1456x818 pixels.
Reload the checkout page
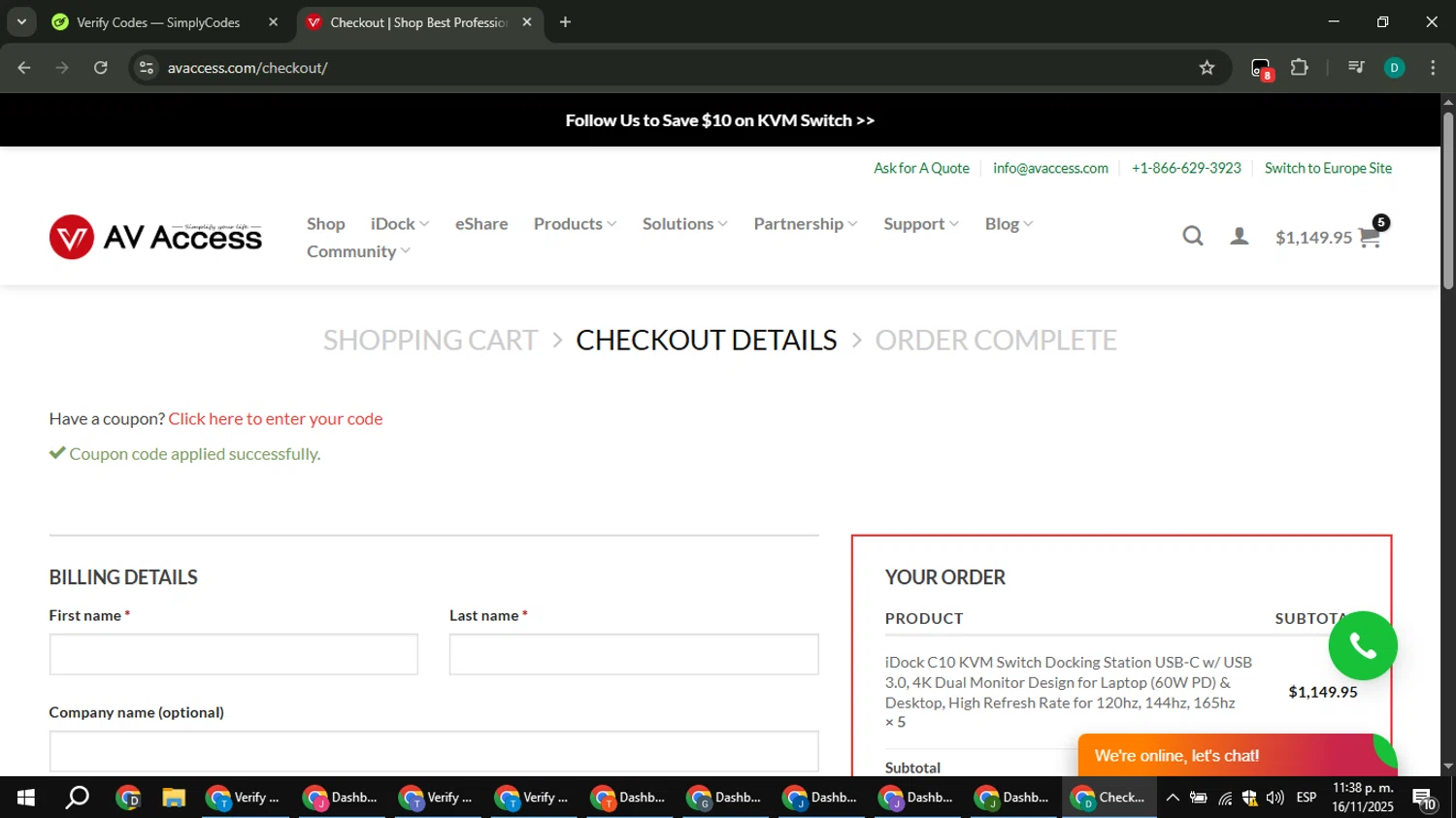pyautogui.click(x=101, y=68)
